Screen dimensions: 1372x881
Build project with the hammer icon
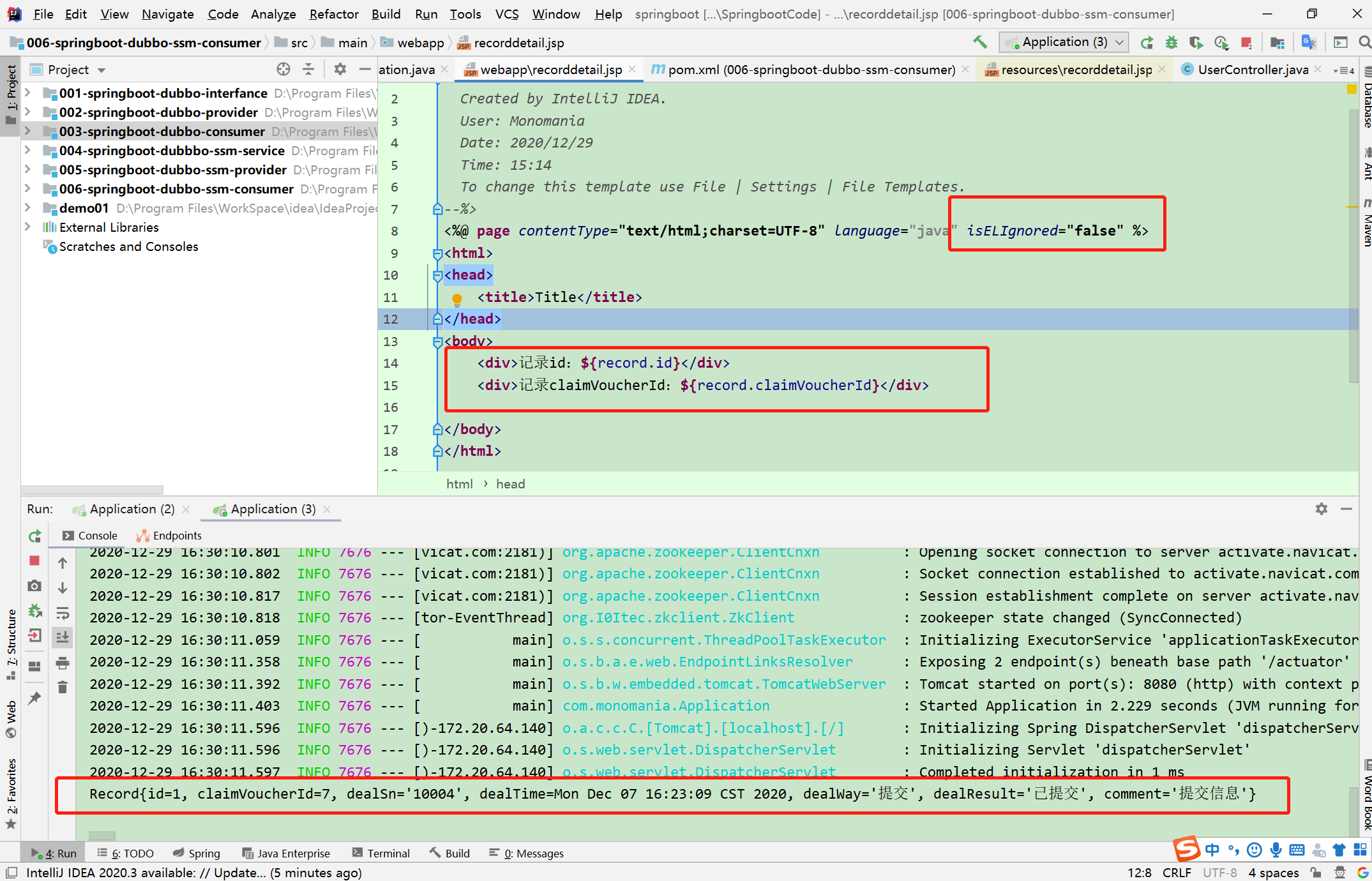click(980, 42)
